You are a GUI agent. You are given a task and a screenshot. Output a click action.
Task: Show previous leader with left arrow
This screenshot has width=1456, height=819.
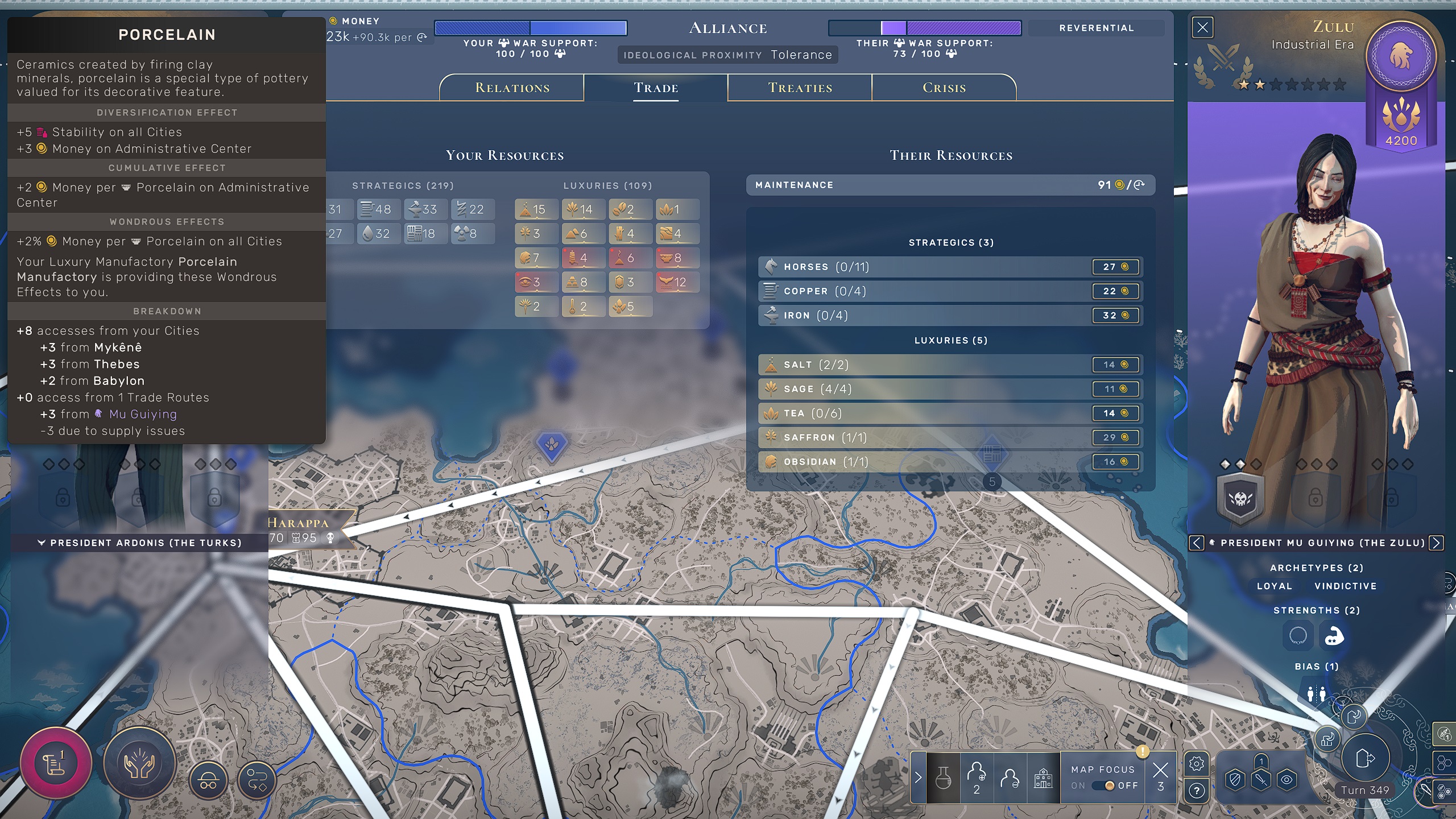pos(1197,543)
